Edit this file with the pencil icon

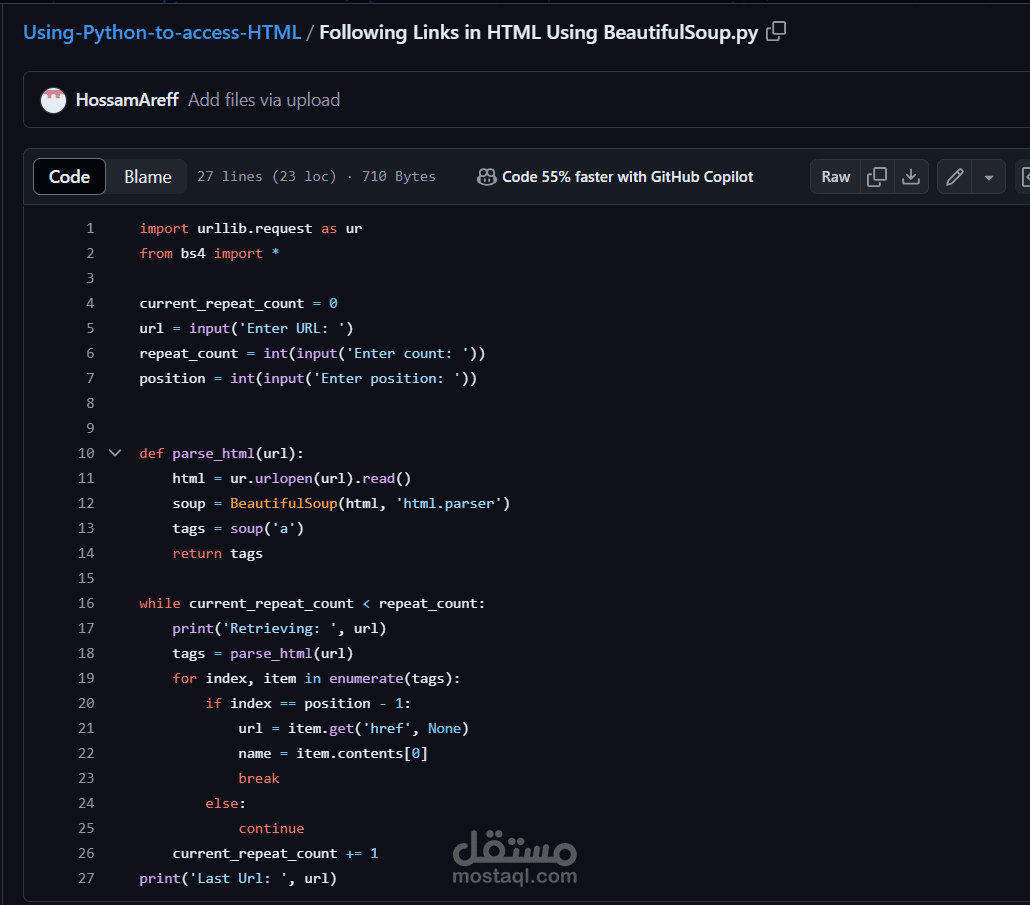pyautogui.click(x=954, y=177)
